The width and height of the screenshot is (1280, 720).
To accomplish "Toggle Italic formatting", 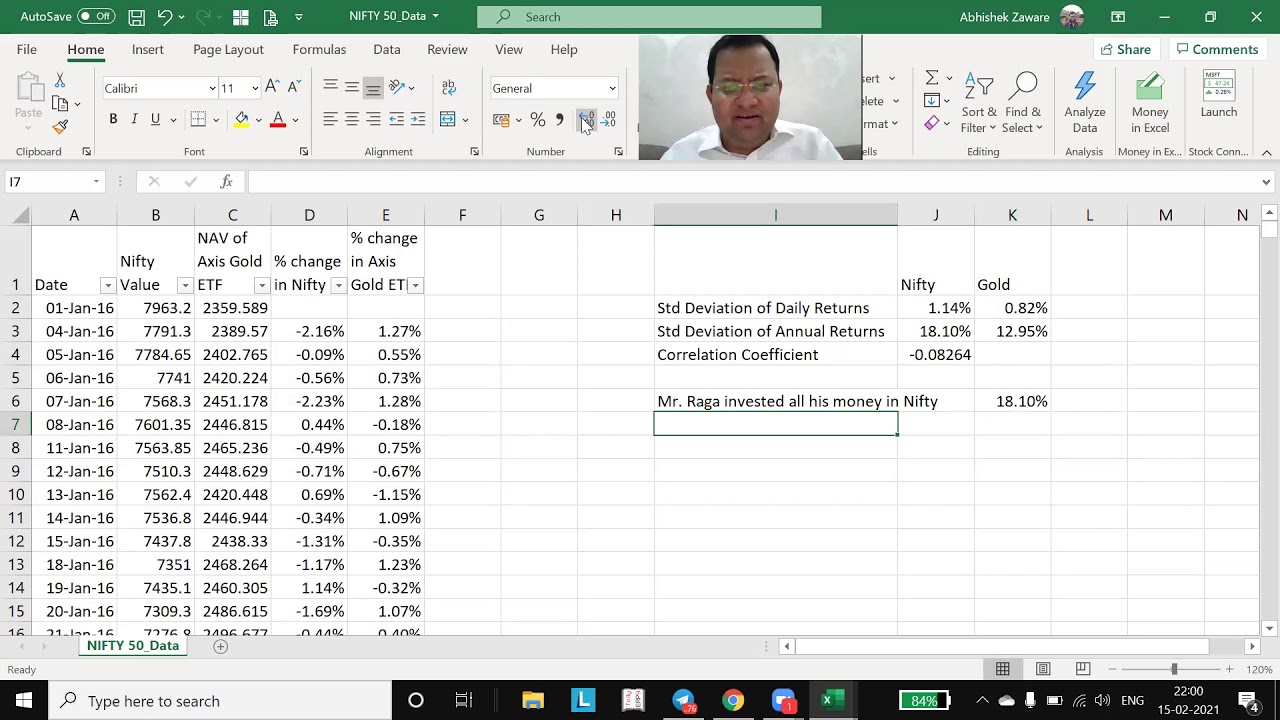I will point(134,119).
